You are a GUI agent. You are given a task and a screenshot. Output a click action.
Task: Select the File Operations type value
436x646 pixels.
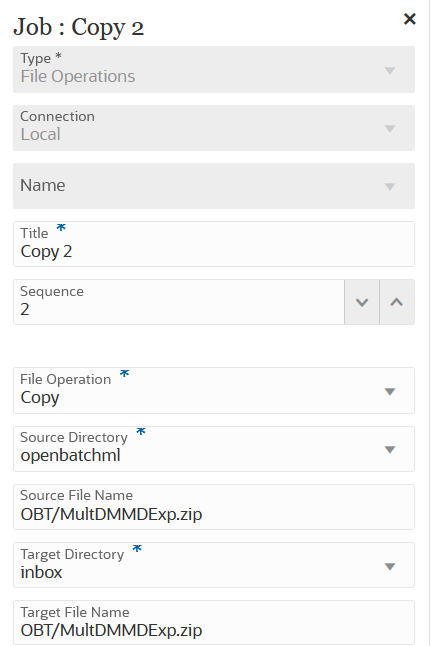[x=78, y=77]
